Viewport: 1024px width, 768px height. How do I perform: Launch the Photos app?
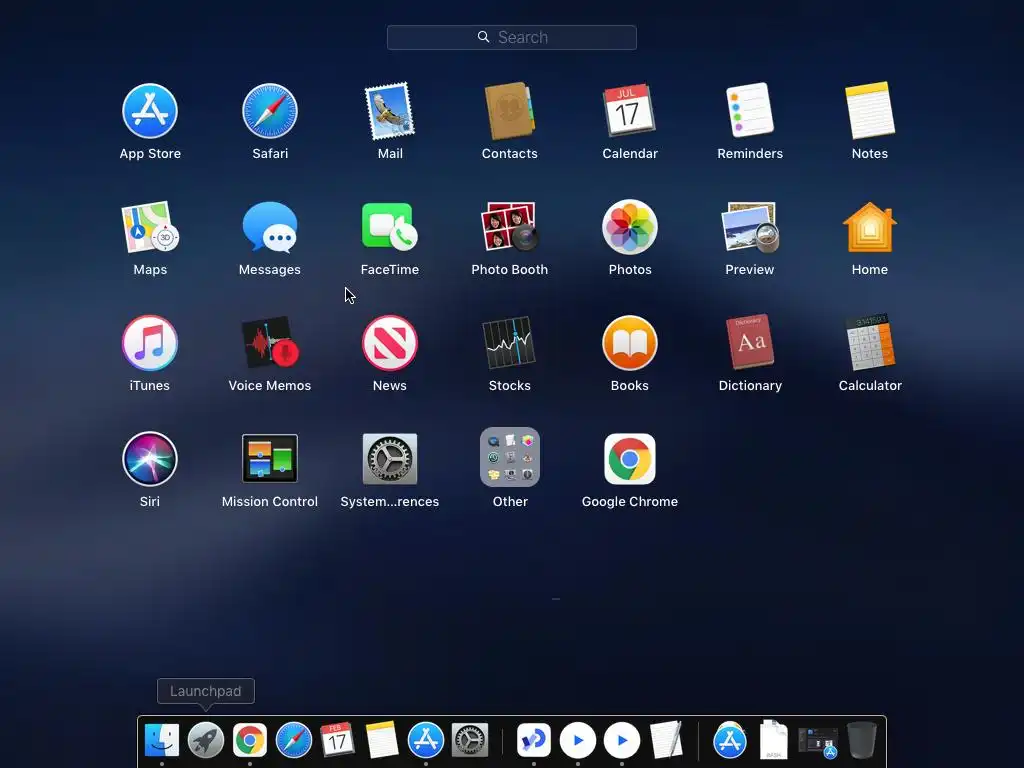[630, 227]
